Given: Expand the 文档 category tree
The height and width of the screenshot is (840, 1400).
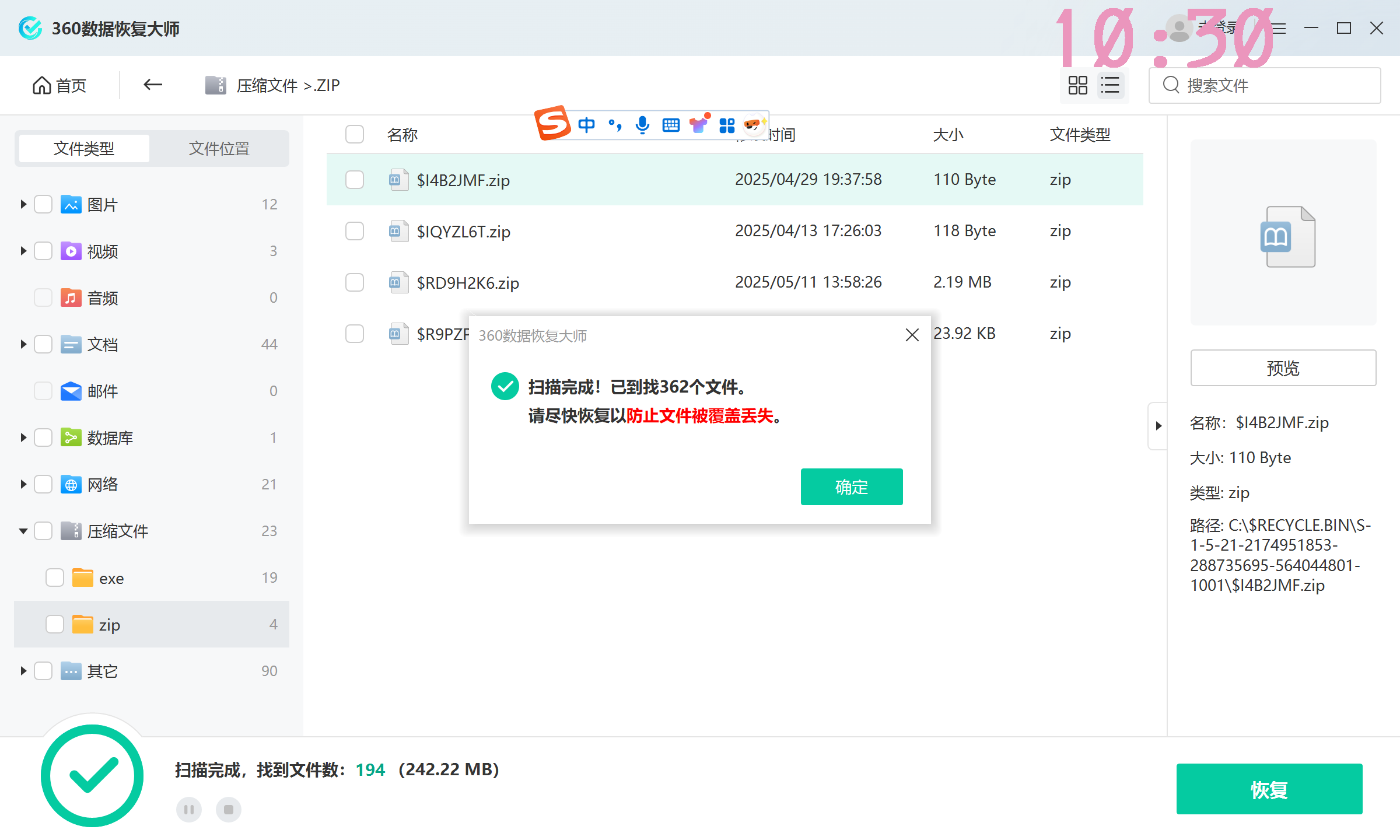Looking at the screenshot, I should coord(23,345).
